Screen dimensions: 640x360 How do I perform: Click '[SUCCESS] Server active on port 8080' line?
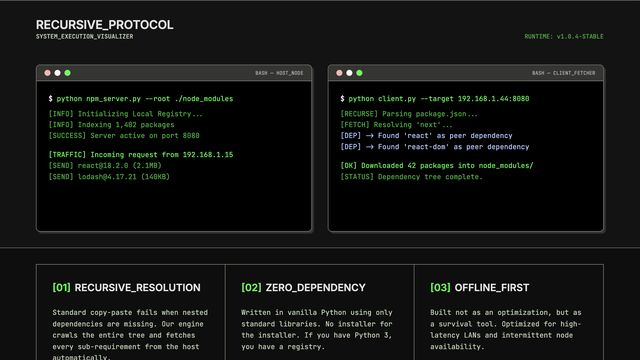coord(124,136)
